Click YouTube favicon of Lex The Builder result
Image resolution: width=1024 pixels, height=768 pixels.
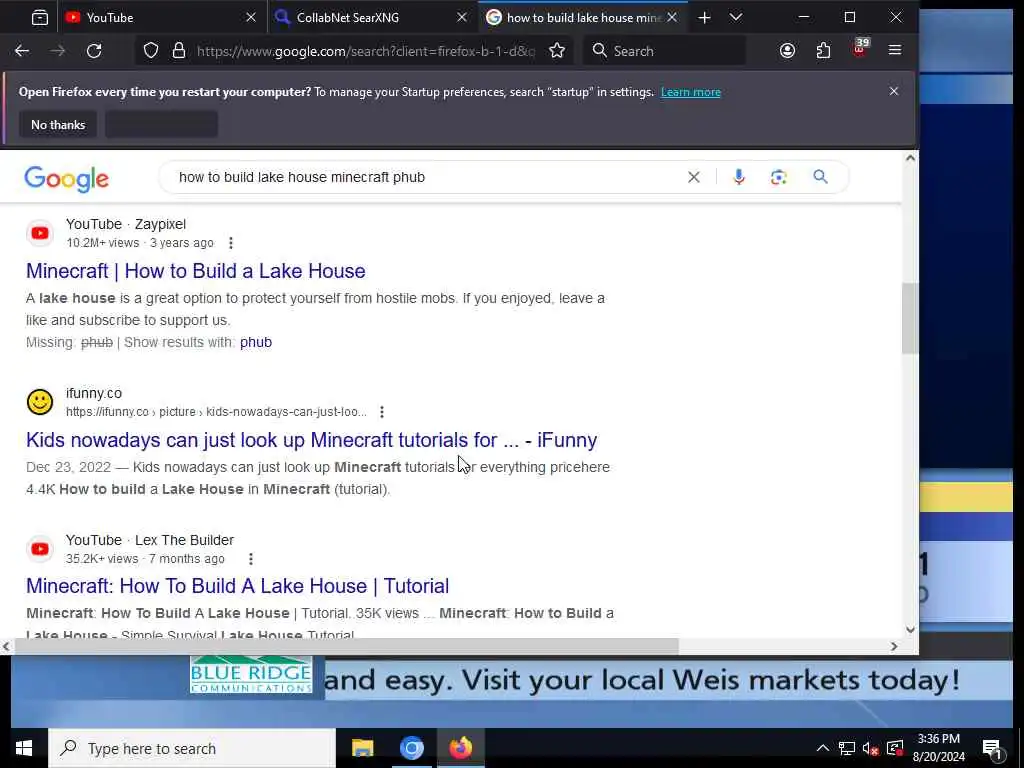pyautogui.click(x=40, y=549)
